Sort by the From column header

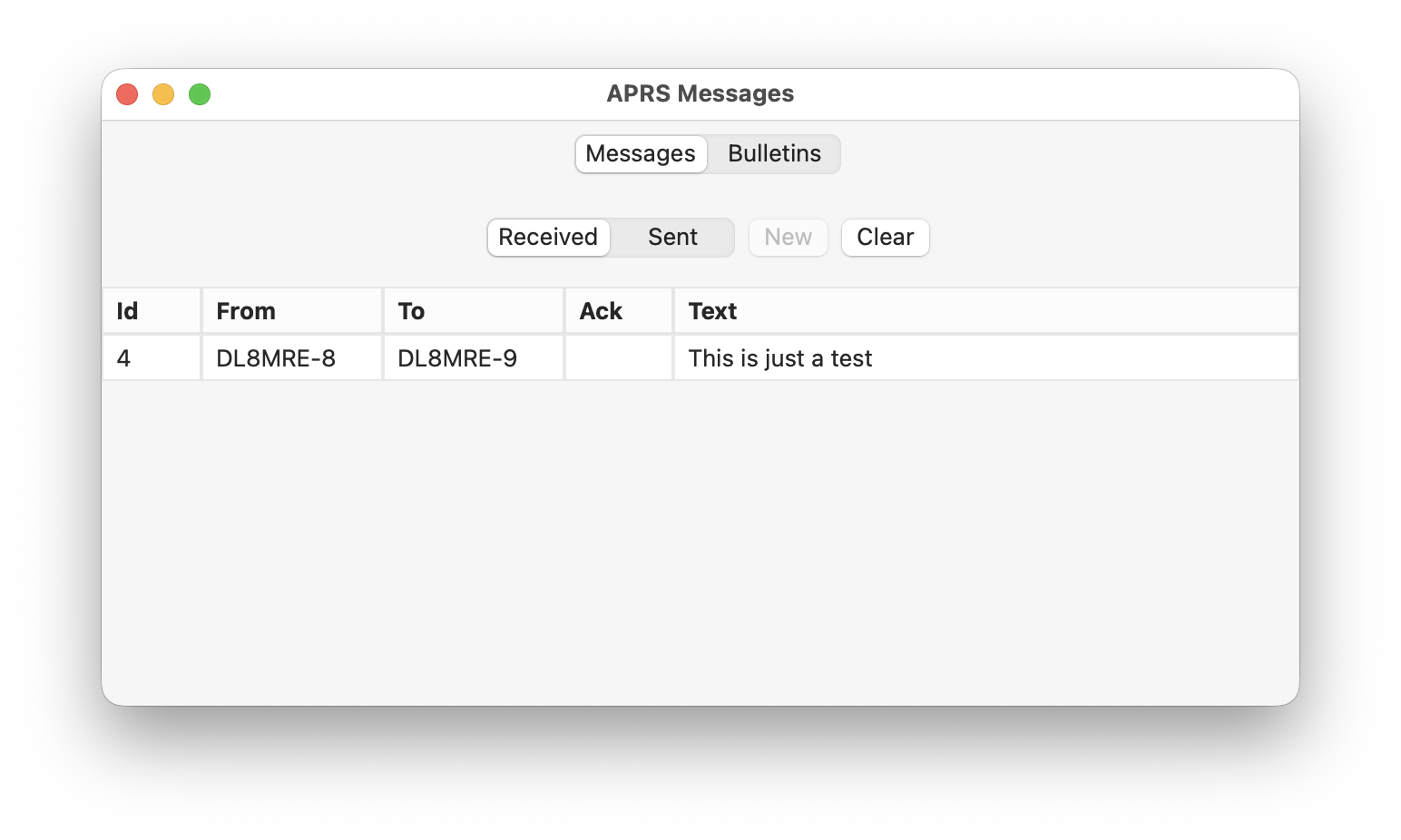point(291,311)
